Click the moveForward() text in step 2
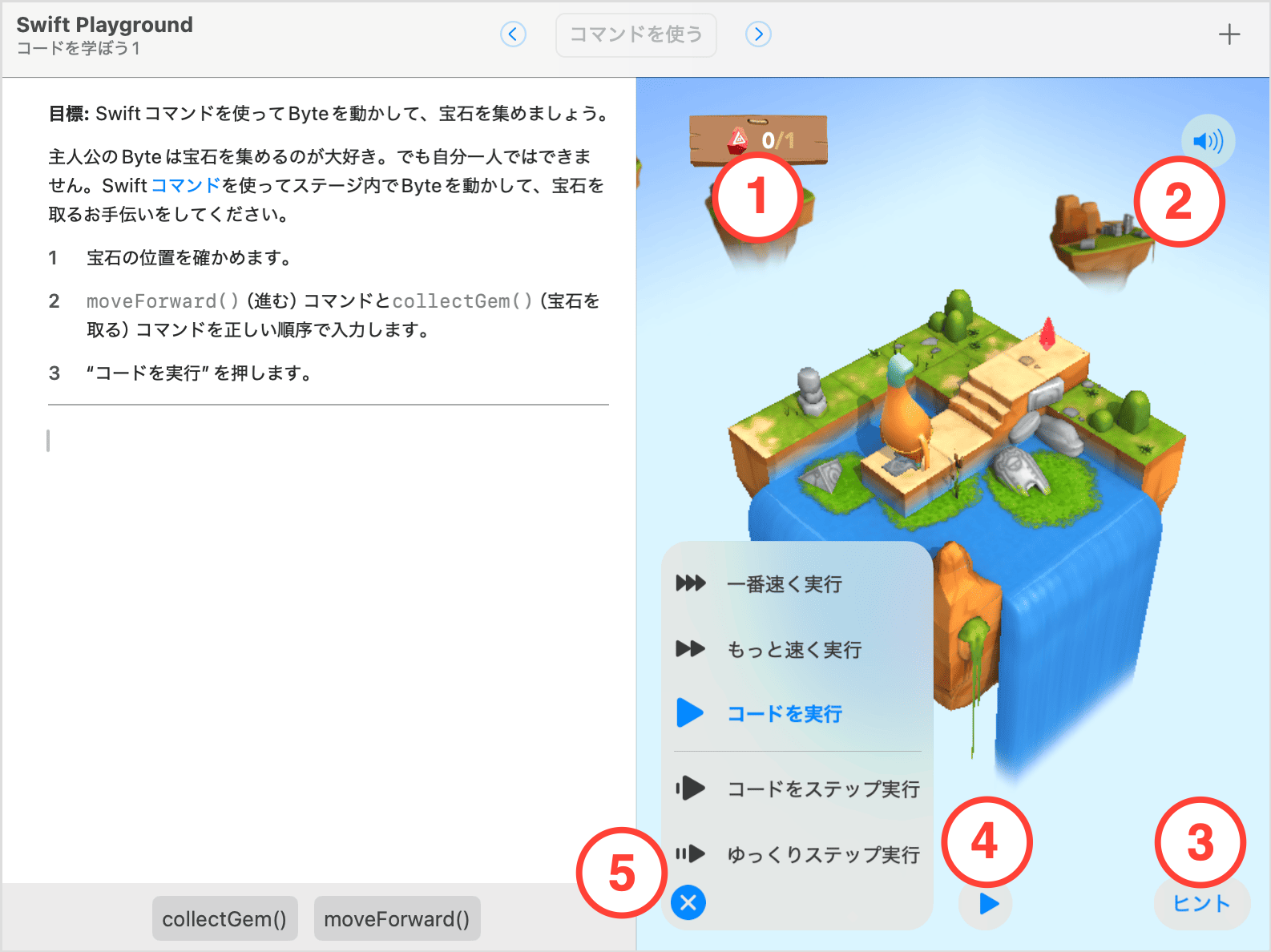1271x952 pixels. (x=163, y=301)
